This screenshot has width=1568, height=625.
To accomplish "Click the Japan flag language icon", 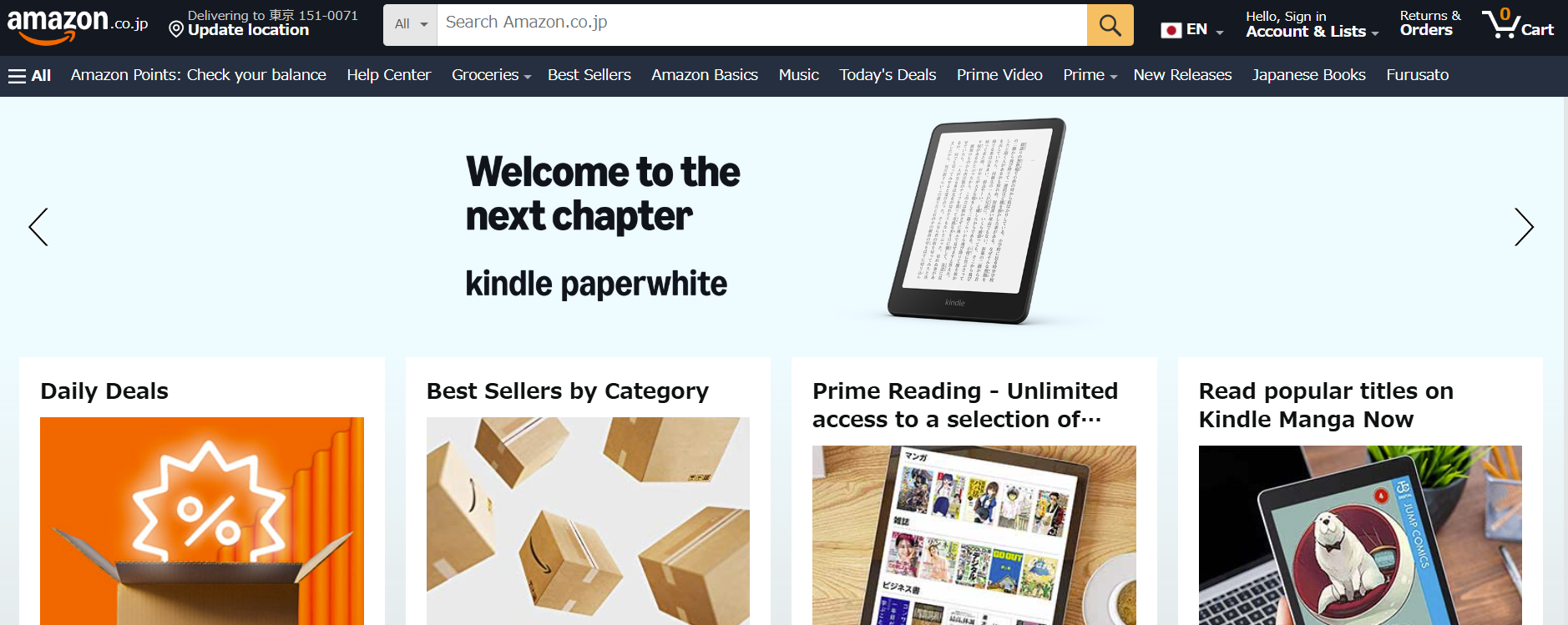I will 1171,30.
